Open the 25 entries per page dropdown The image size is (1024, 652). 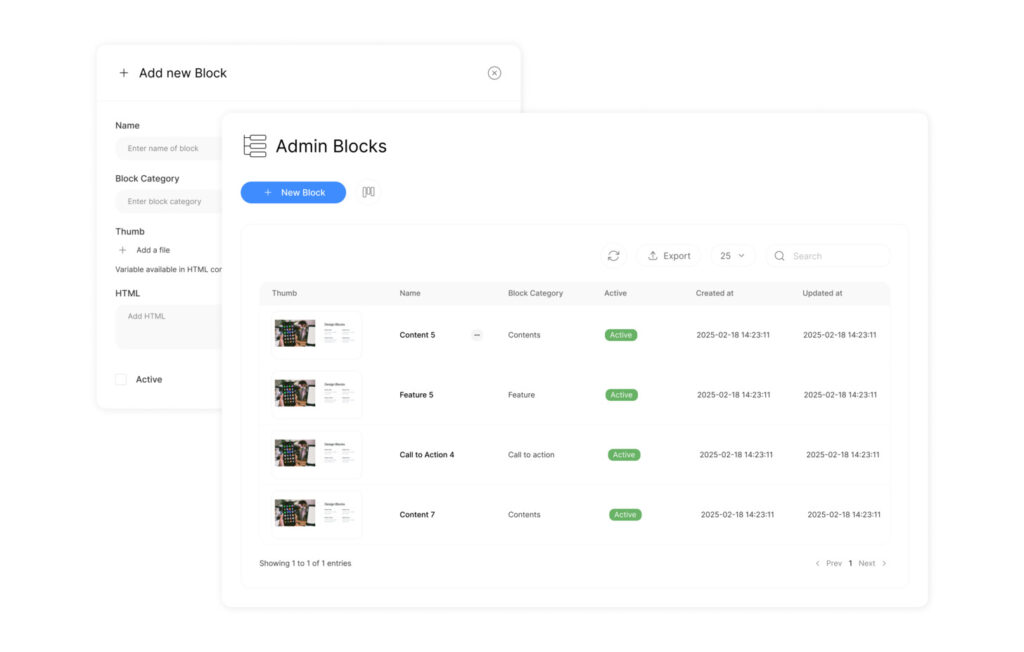coord(732,256)
